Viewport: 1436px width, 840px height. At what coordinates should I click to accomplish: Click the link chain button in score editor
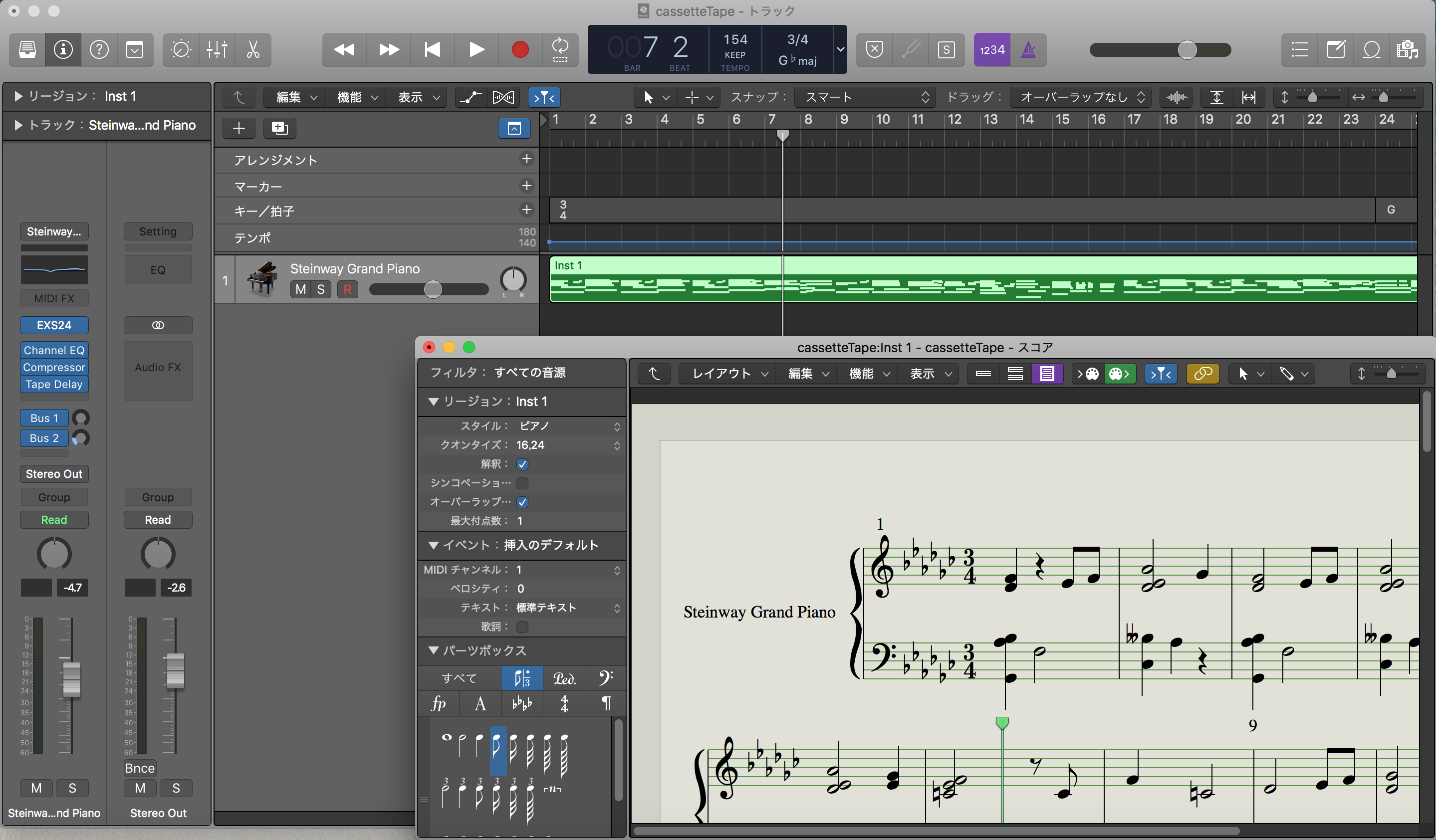(x=1202, y=374)
